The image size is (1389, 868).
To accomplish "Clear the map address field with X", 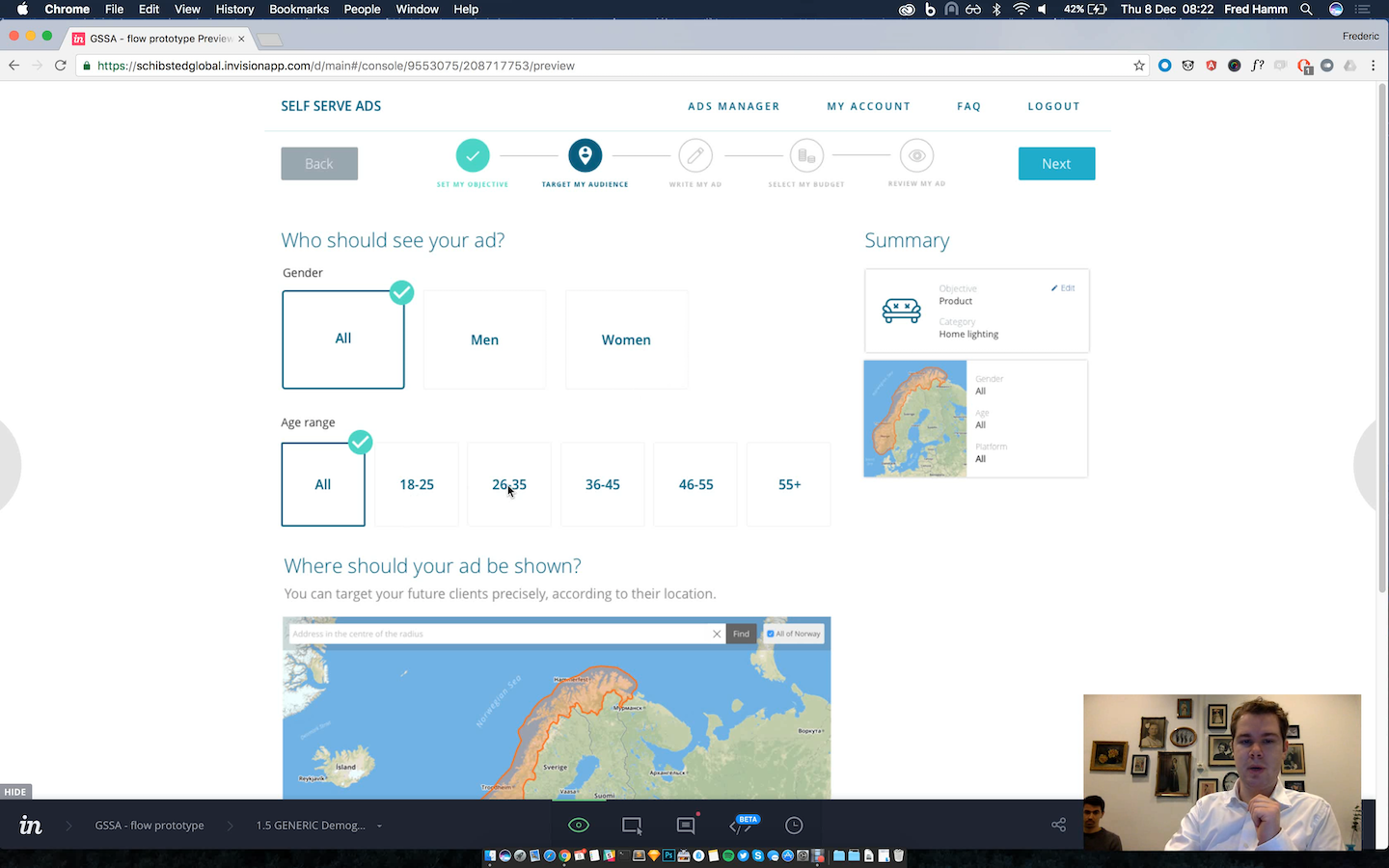I will tap(717, 634).
